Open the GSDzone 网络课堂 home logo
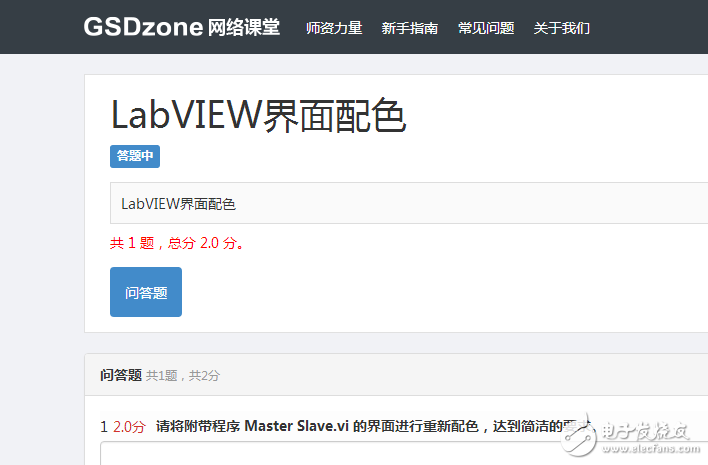 182,27
